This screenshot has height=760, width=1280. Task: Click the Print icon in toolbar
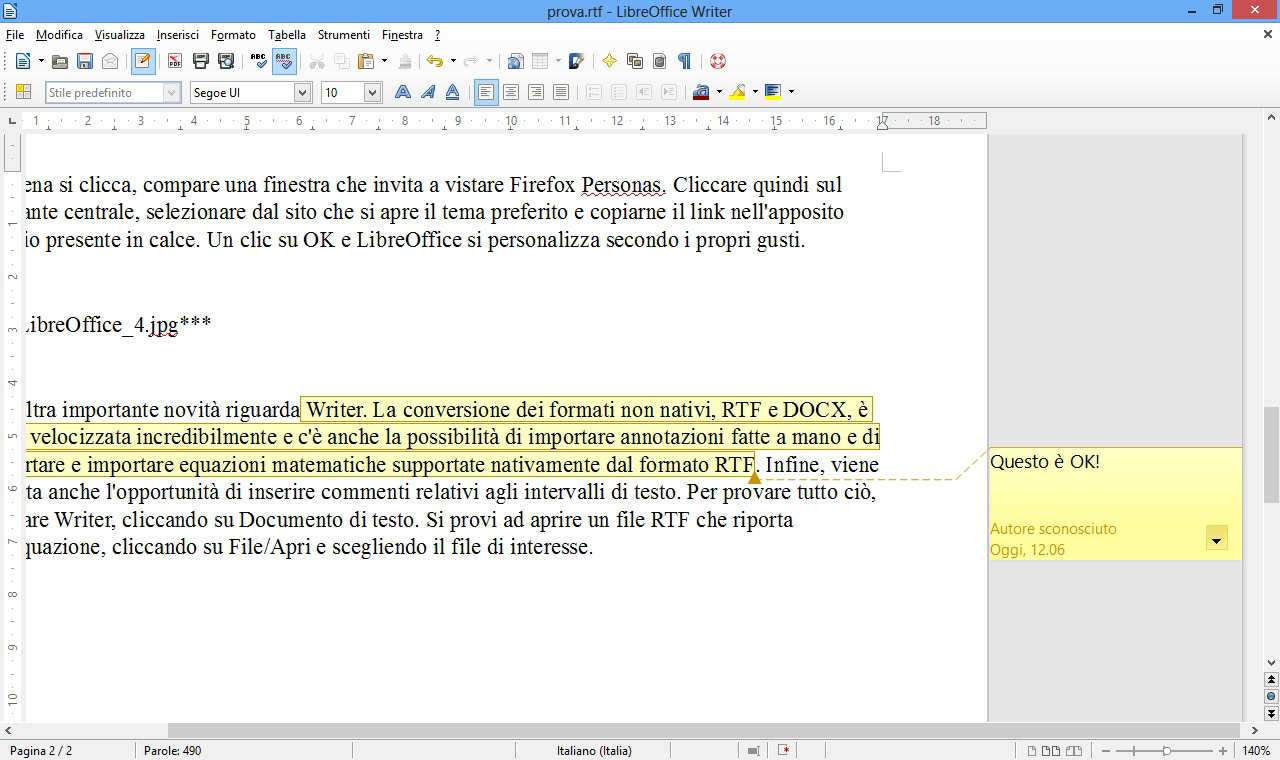point(201,61)
